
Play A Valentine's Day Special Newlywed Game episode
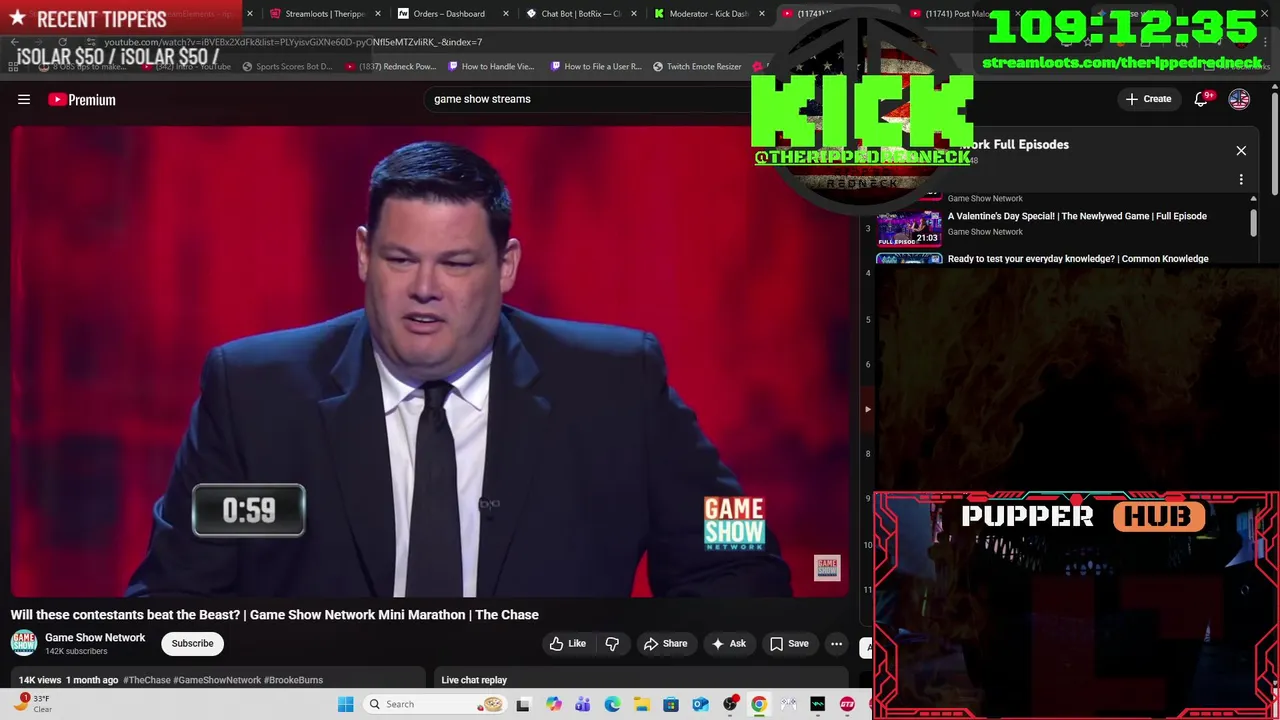pyautogui.click(x=1077, y=216)
